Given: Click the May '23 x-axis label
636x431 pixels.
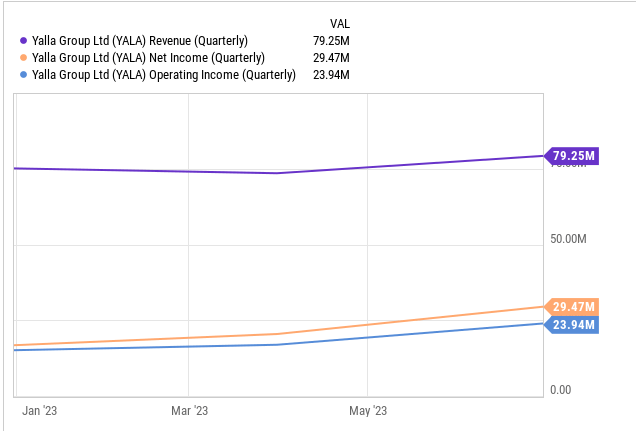Looking at the screenshot, I should pyautogui.click(x=367, y=411).
